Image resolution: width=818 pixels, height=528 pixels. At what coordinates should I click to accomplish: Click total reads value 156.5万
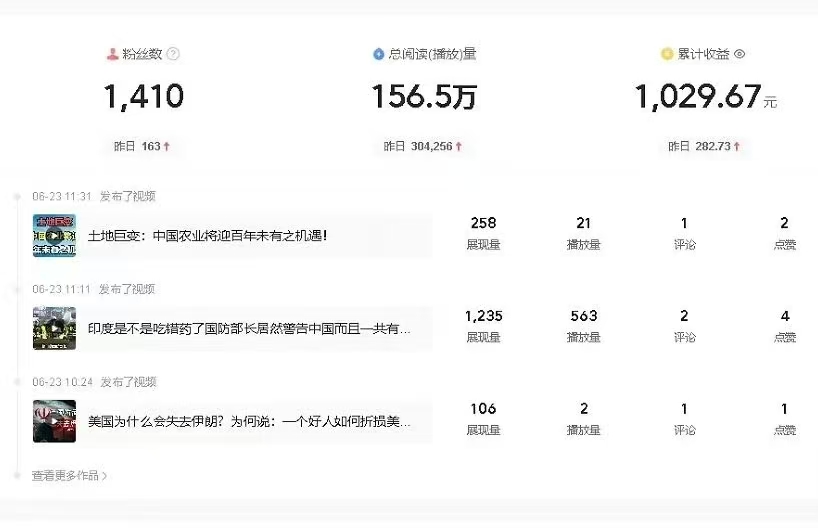[424, 97]
